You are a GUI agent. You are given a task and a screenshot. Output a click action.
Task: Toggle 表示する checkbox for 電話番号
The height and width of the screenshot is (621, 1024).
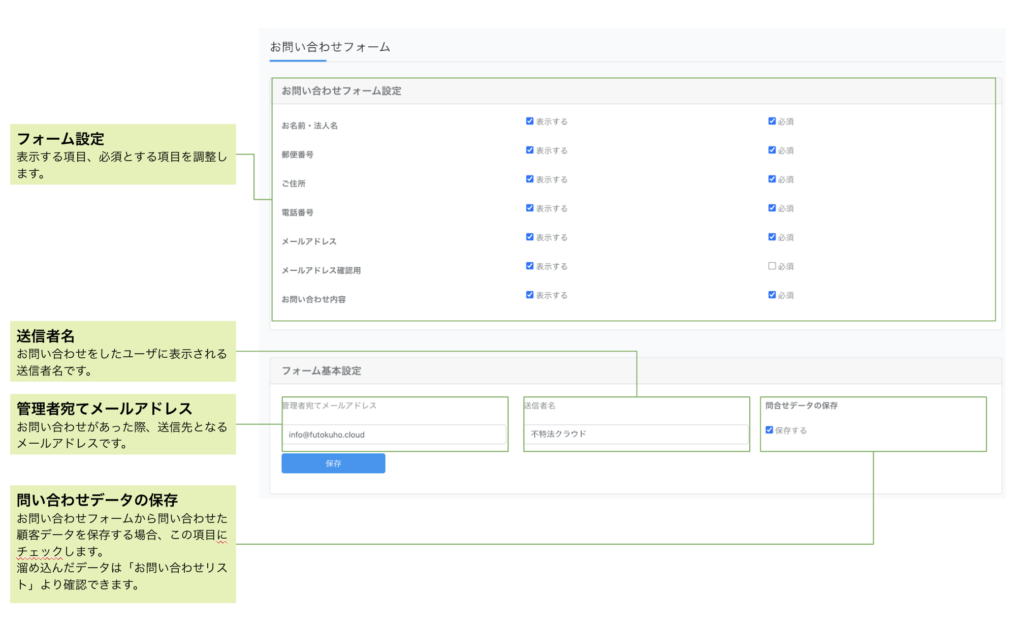click(530, 208)
